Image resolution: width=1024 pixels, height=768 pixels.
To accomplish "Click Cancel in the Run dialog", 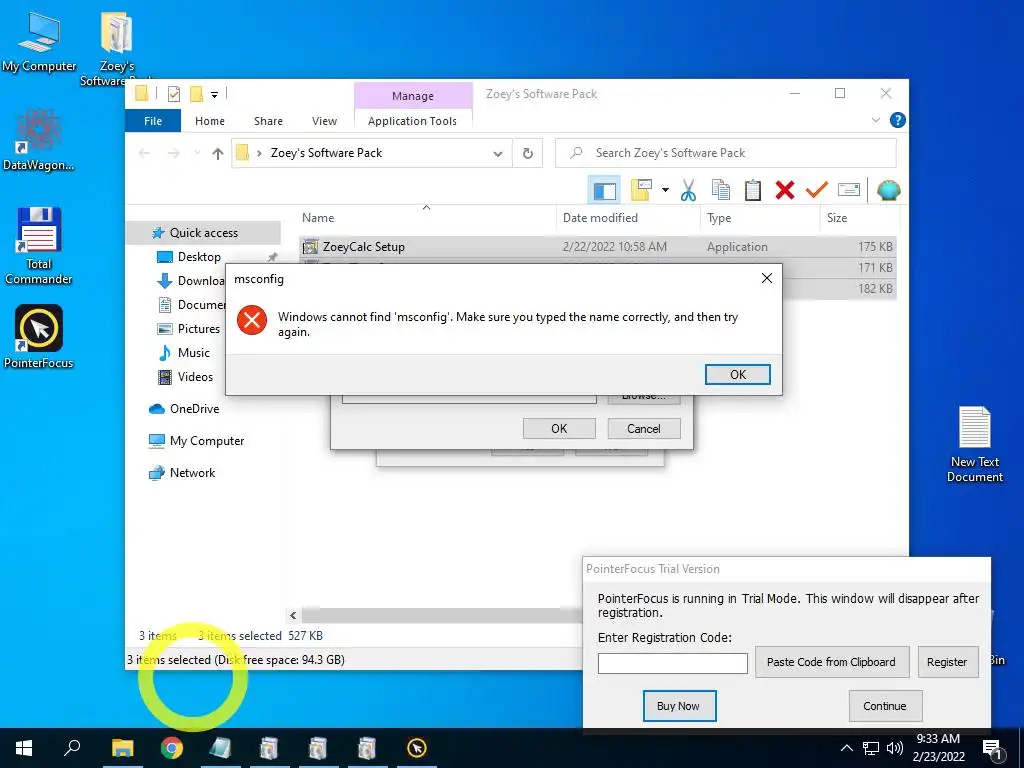I will (644, 428).
